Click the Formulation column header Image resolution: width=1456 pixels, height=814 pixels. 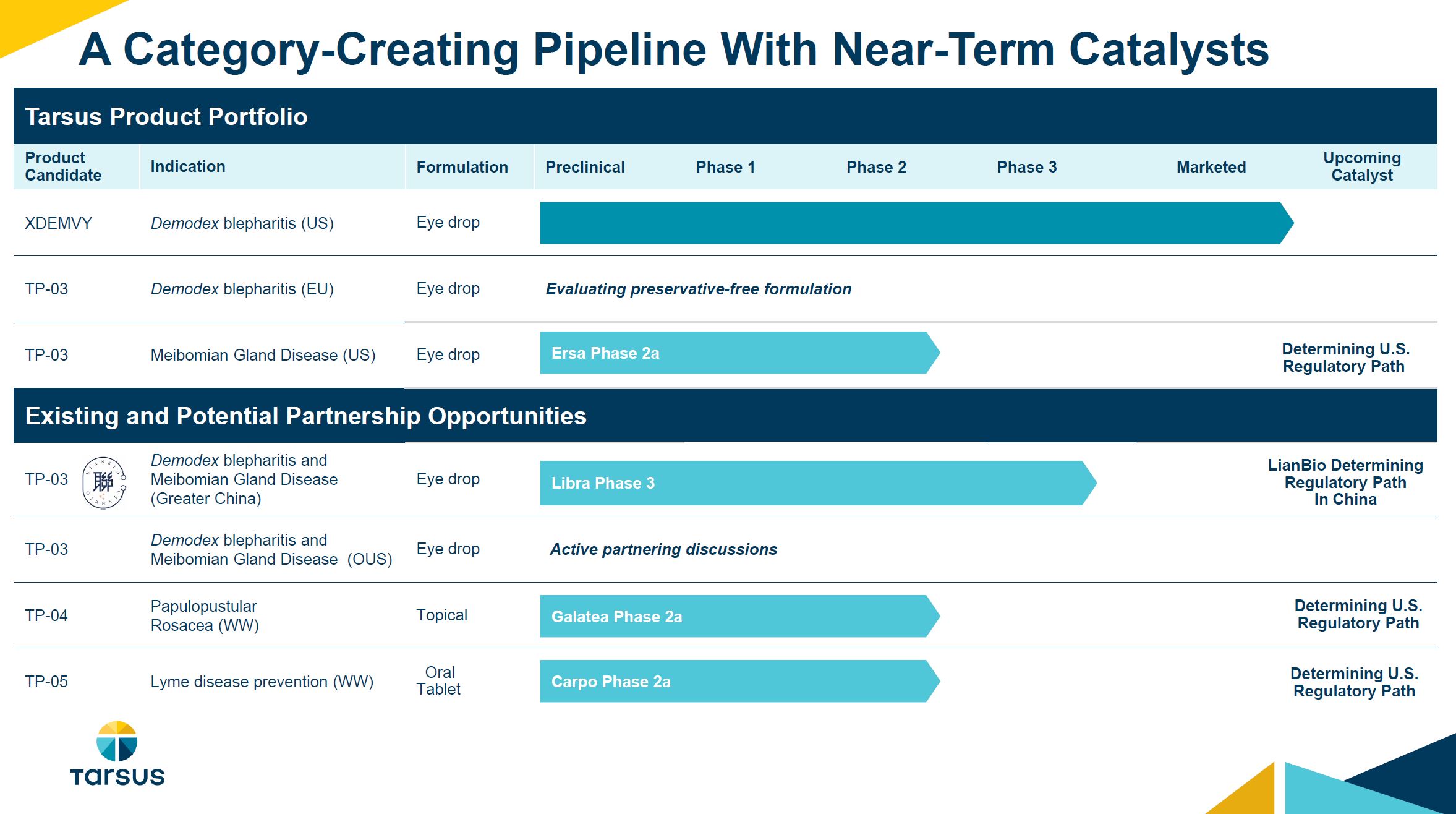tap(462, 167)
